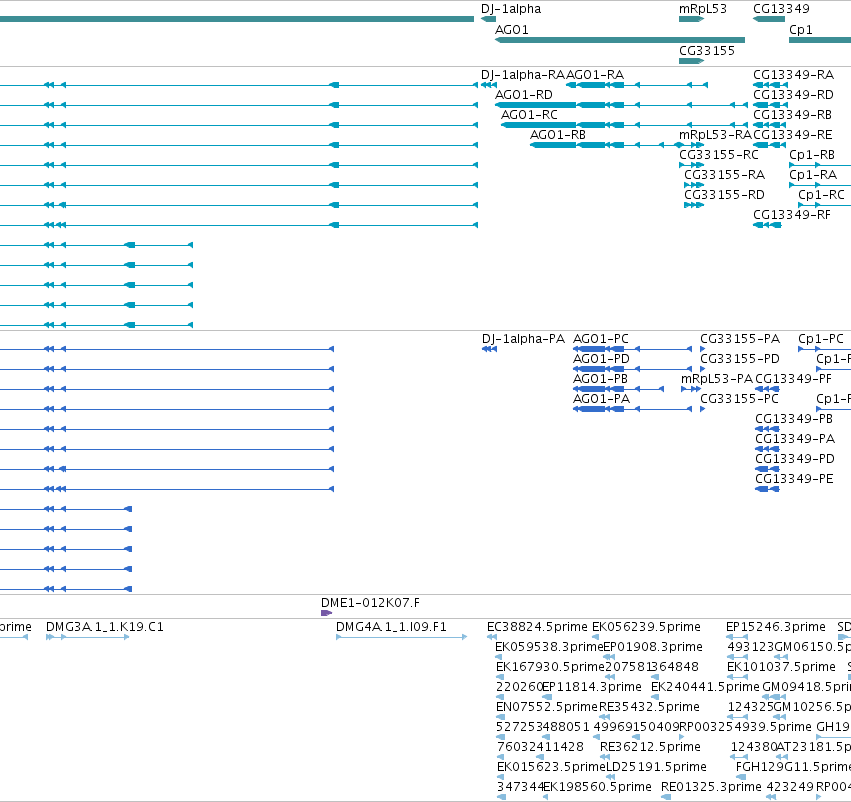Select the CG13349 gene label

781,9
